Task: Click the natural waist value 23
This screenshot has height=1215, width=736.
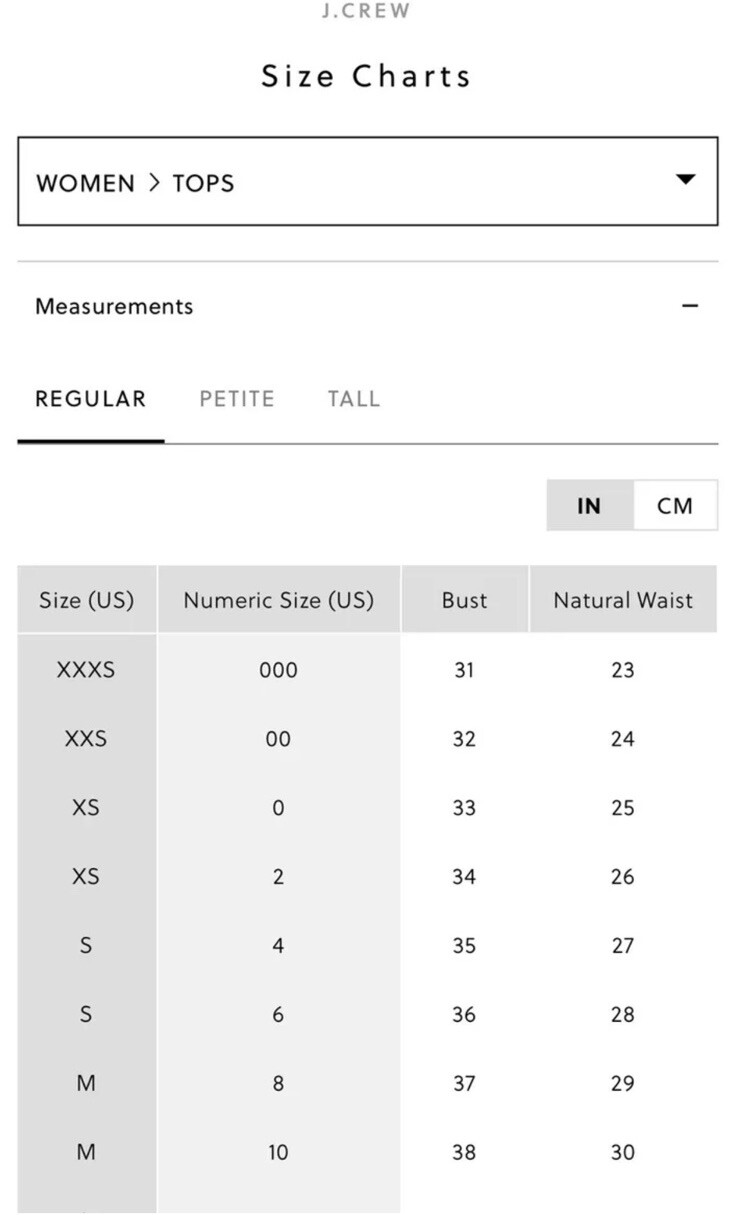Action: click(x=623, y=670)
